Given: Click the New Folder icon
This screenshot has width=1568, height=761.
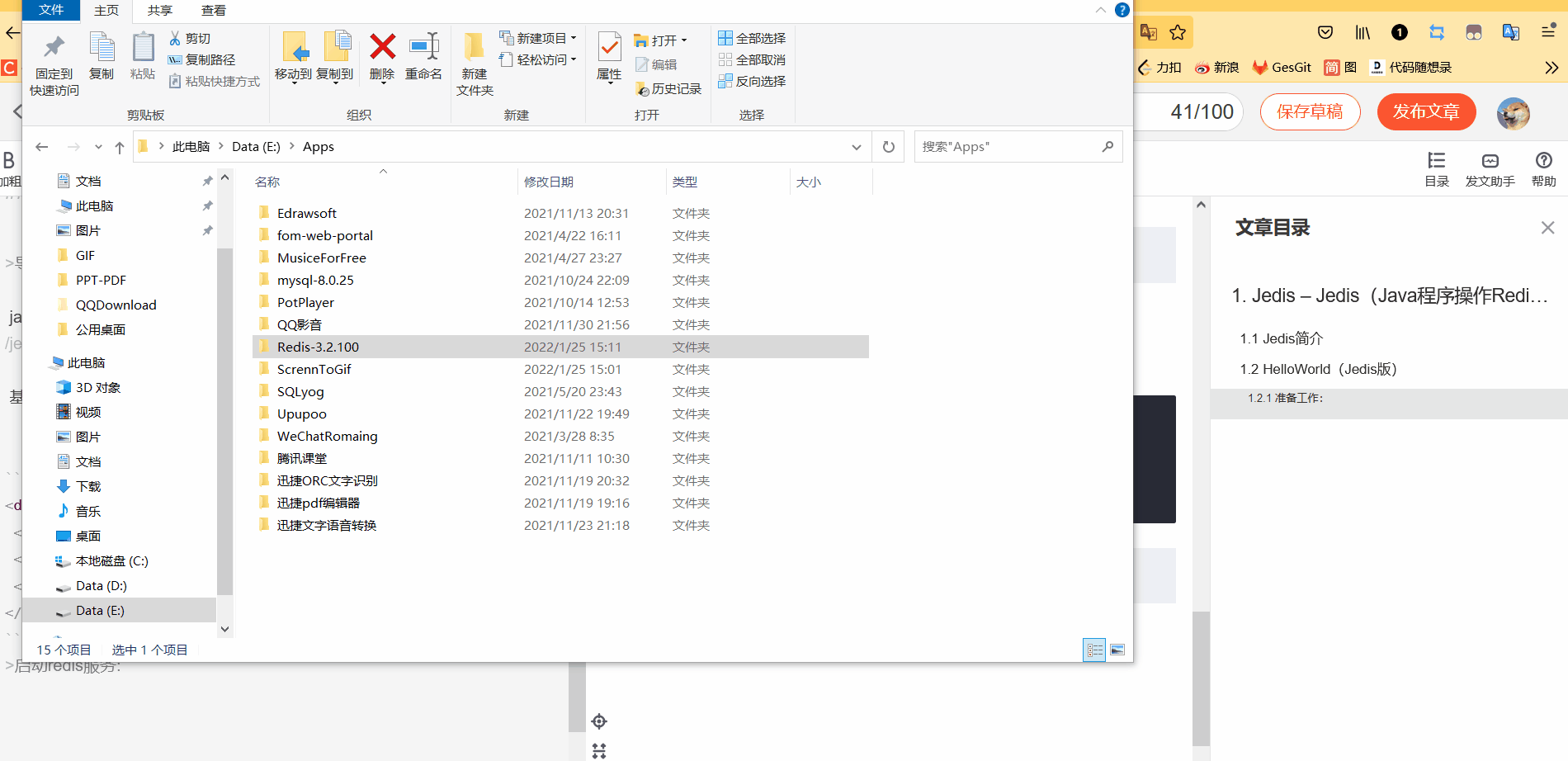Looking at the screenshot, I should 475,47.
